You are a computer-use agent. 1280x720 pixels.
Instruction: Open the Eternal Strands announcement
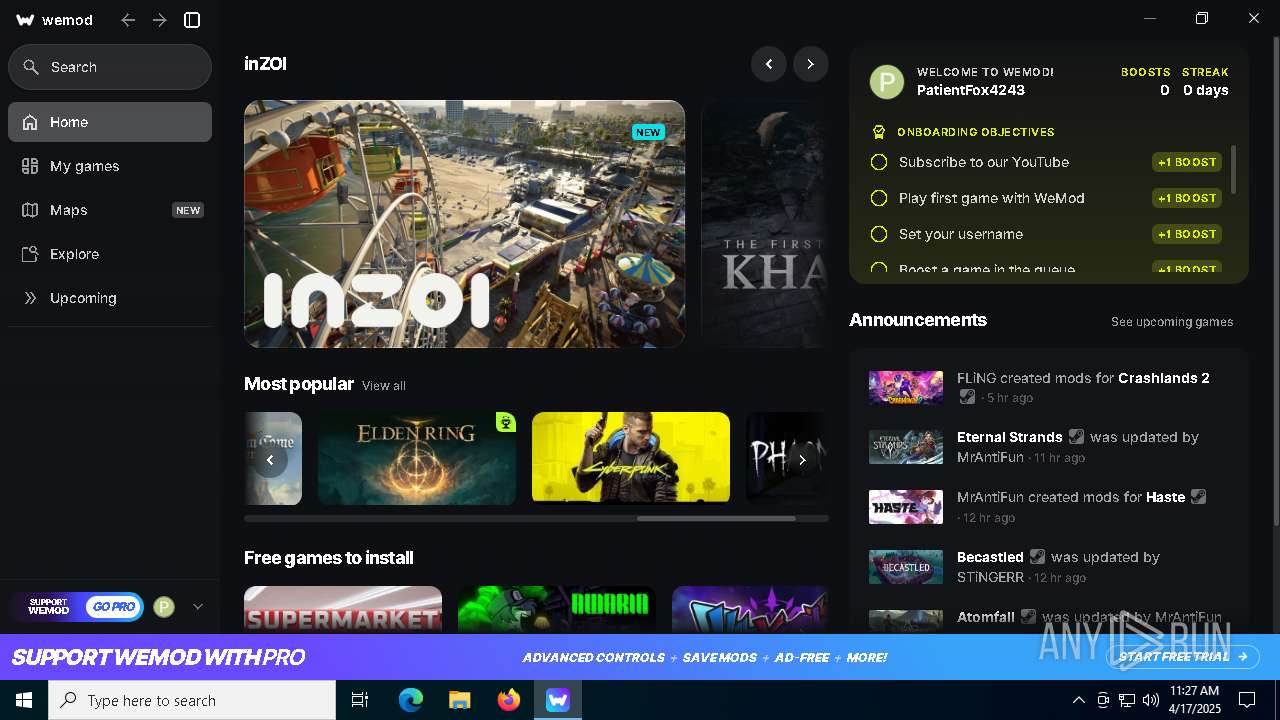click(1047, 447)
